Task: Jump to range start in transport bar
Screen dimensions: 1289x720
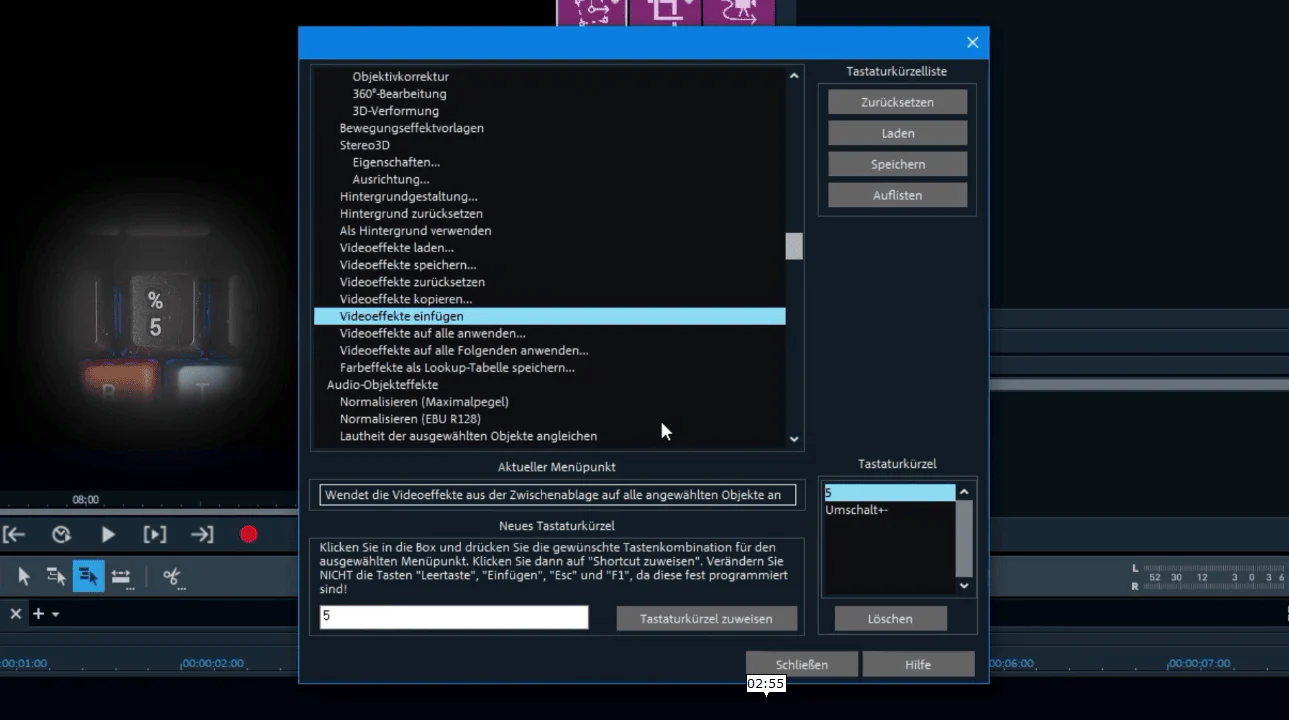Action: coord(14,534)
